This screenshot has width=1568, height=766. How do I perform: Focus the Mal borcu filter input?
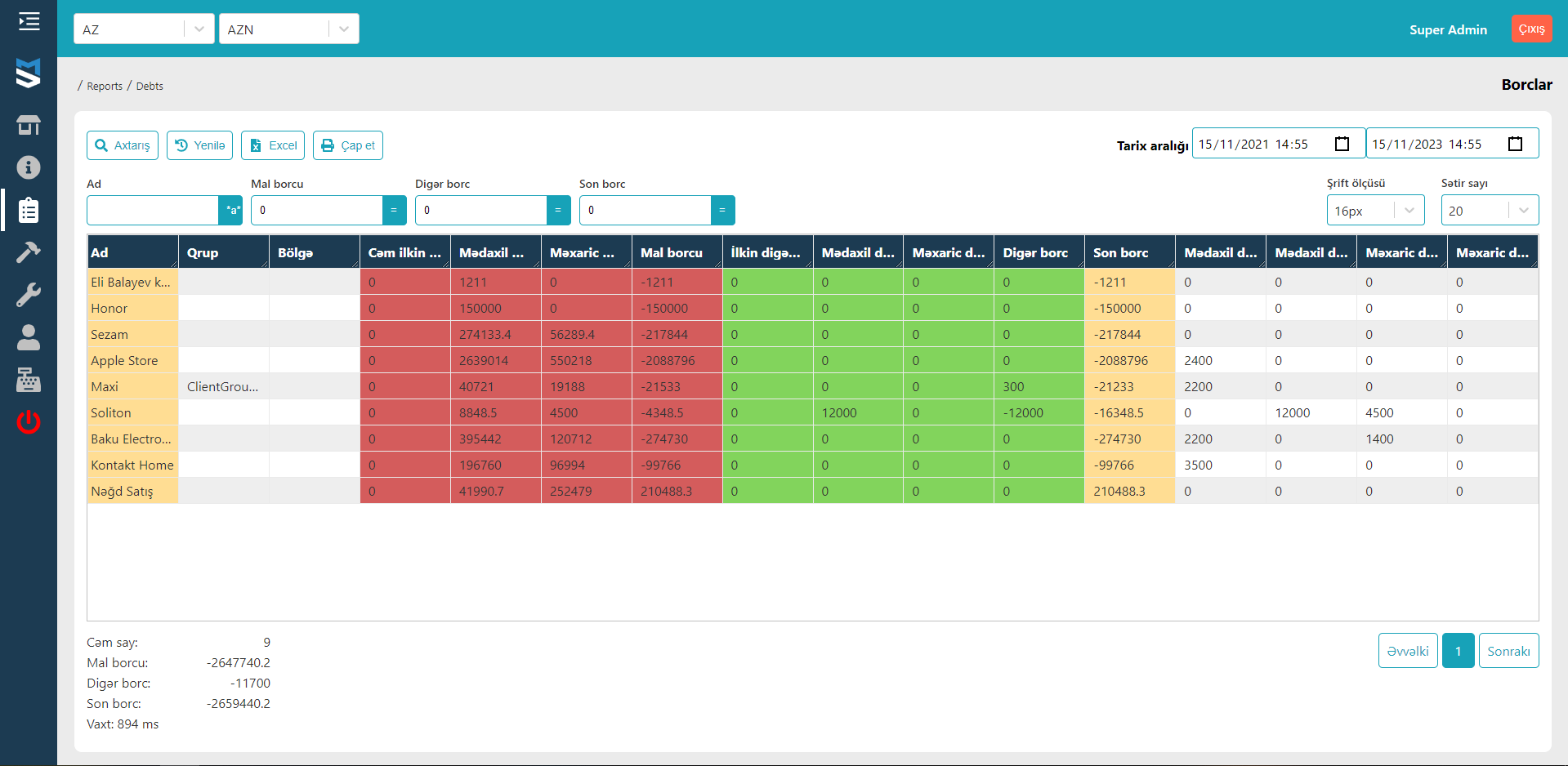click(x=316, y=210)
